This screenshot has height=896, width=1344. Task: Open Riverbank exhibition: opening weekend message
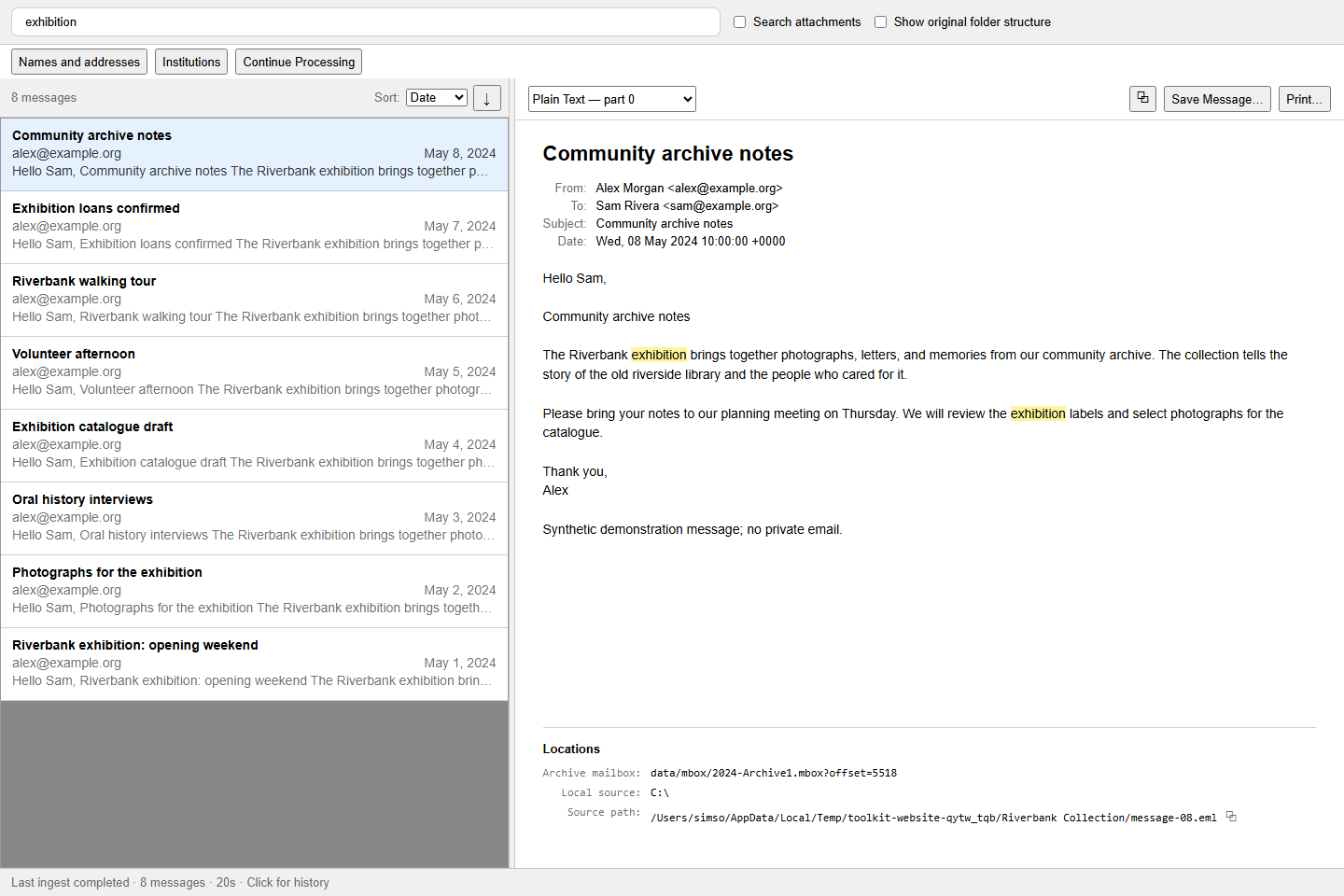click(x=254, y=664)
